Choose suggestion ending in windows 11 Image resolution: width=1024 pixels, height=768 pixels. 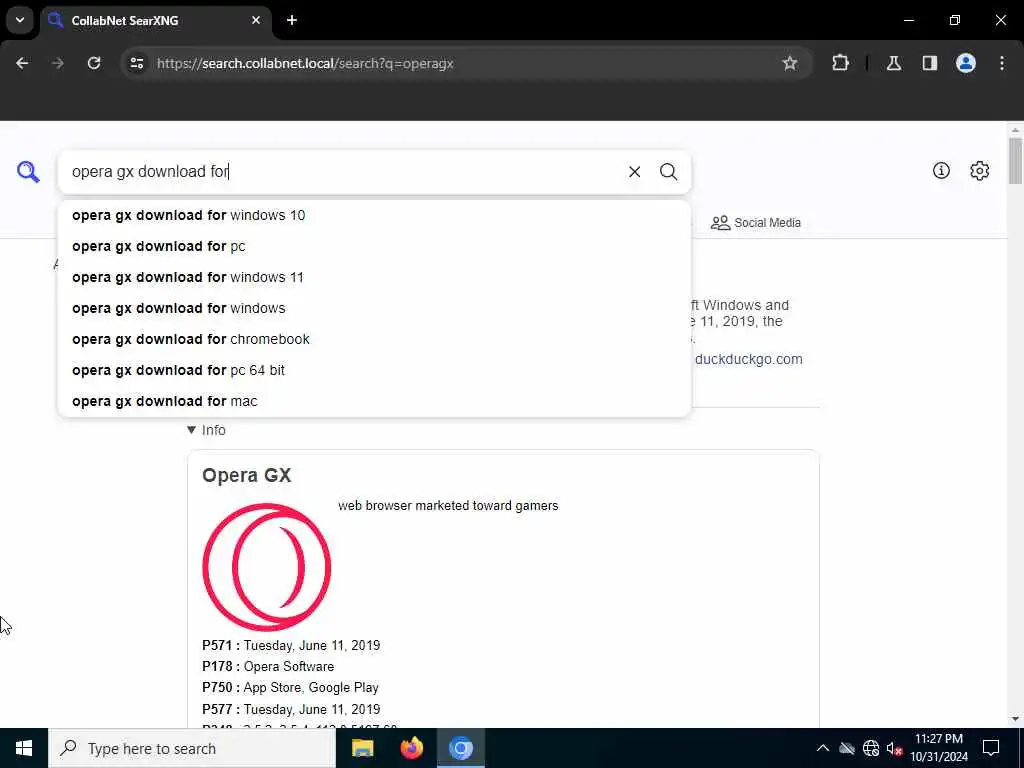374,278
